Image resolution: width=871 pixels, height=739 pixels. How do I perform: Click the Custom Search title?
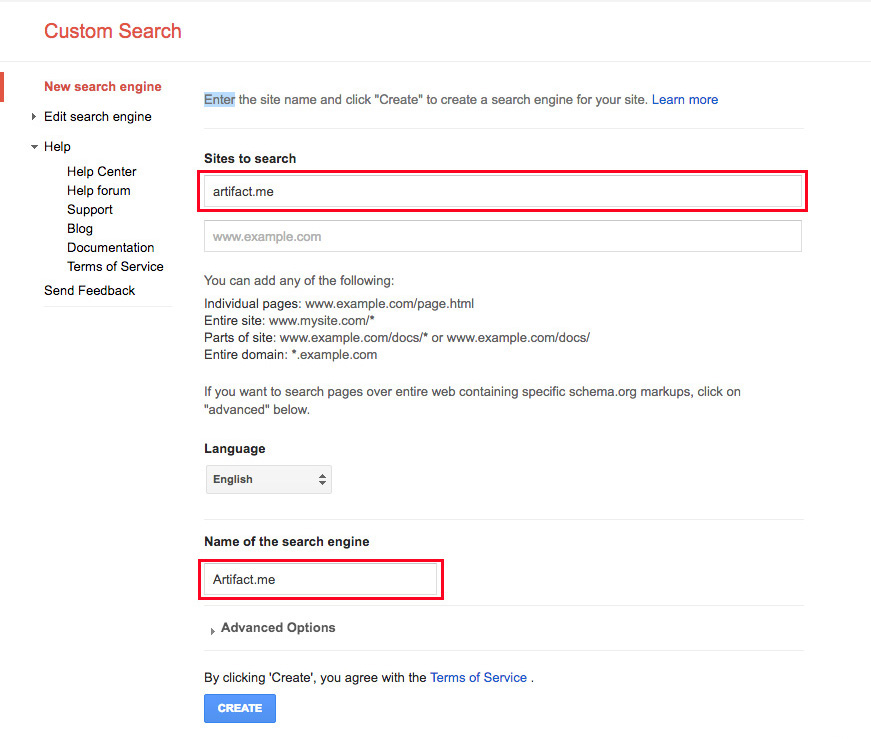[x=113, y=31]
